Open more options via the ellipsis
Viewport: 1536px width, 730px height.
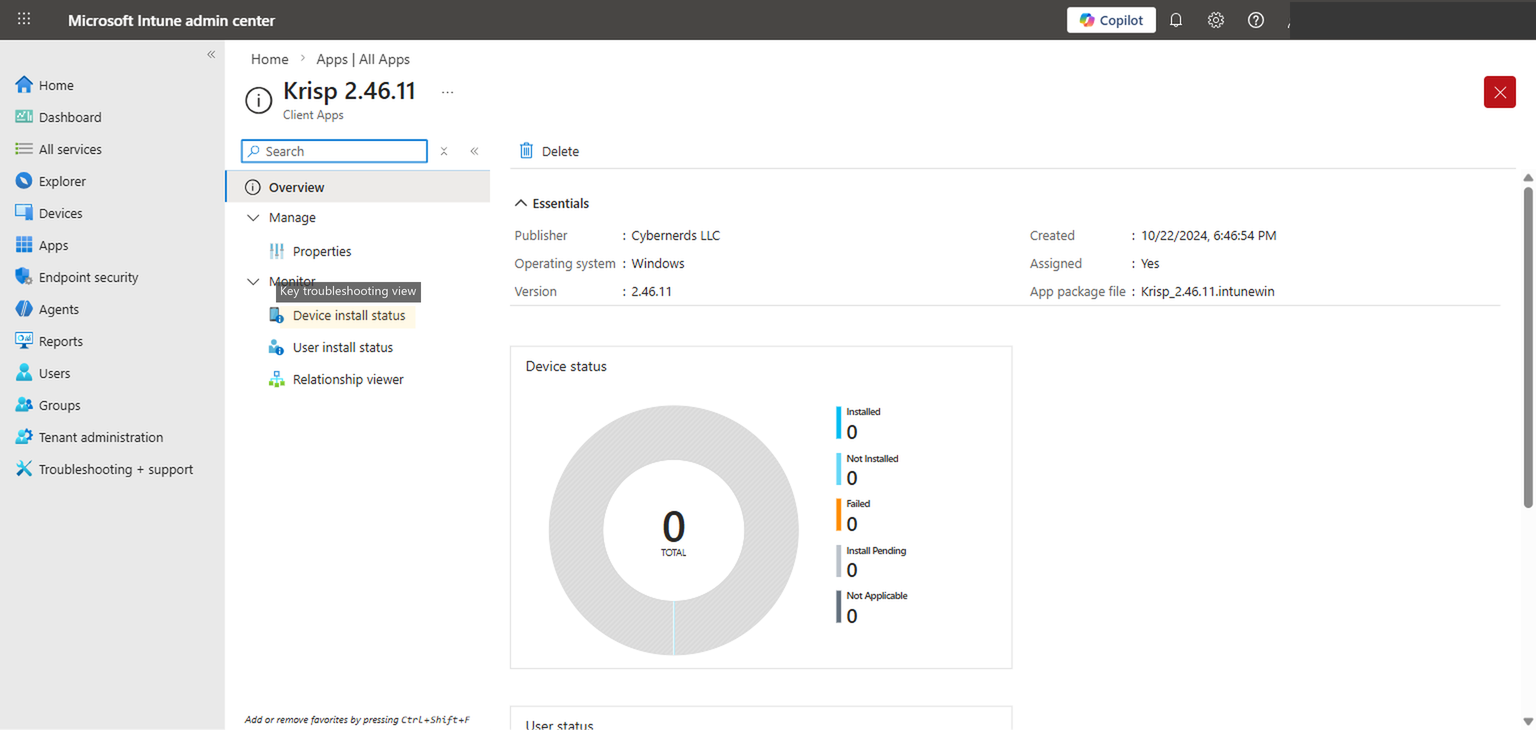tap(447, 91)
